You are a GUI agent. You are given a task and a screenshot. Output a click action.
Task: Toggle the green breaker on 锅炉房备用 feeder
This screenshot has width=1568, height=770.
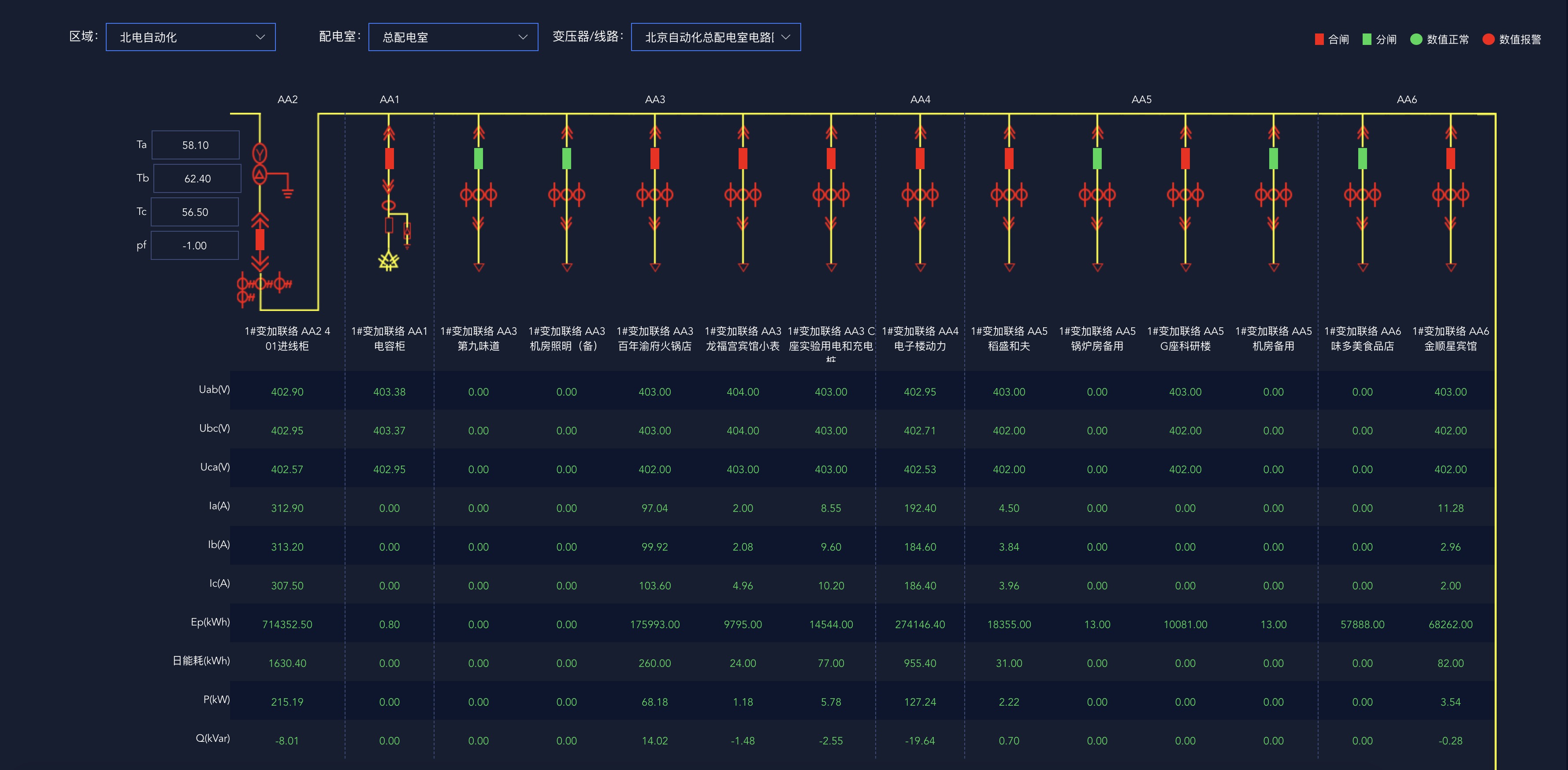[x=1097, y=158]
